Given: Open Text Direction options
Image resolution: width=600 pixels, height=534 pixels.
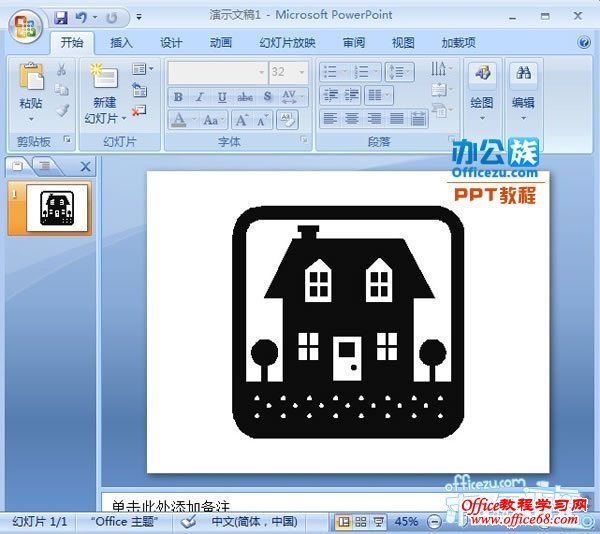Looking at the screenshot, I should [441, 69].
